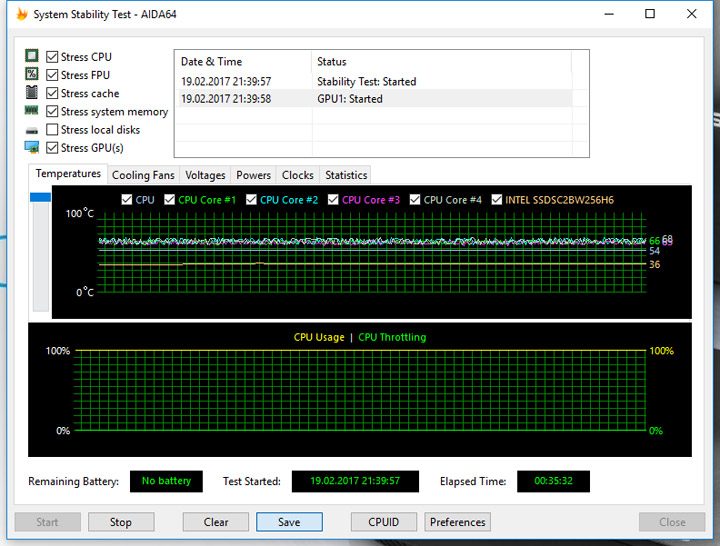720x546 pixels.
Task: Toggle INTEL SSDSC2BW256H6 graph checkbox
Action: point(496,200)
